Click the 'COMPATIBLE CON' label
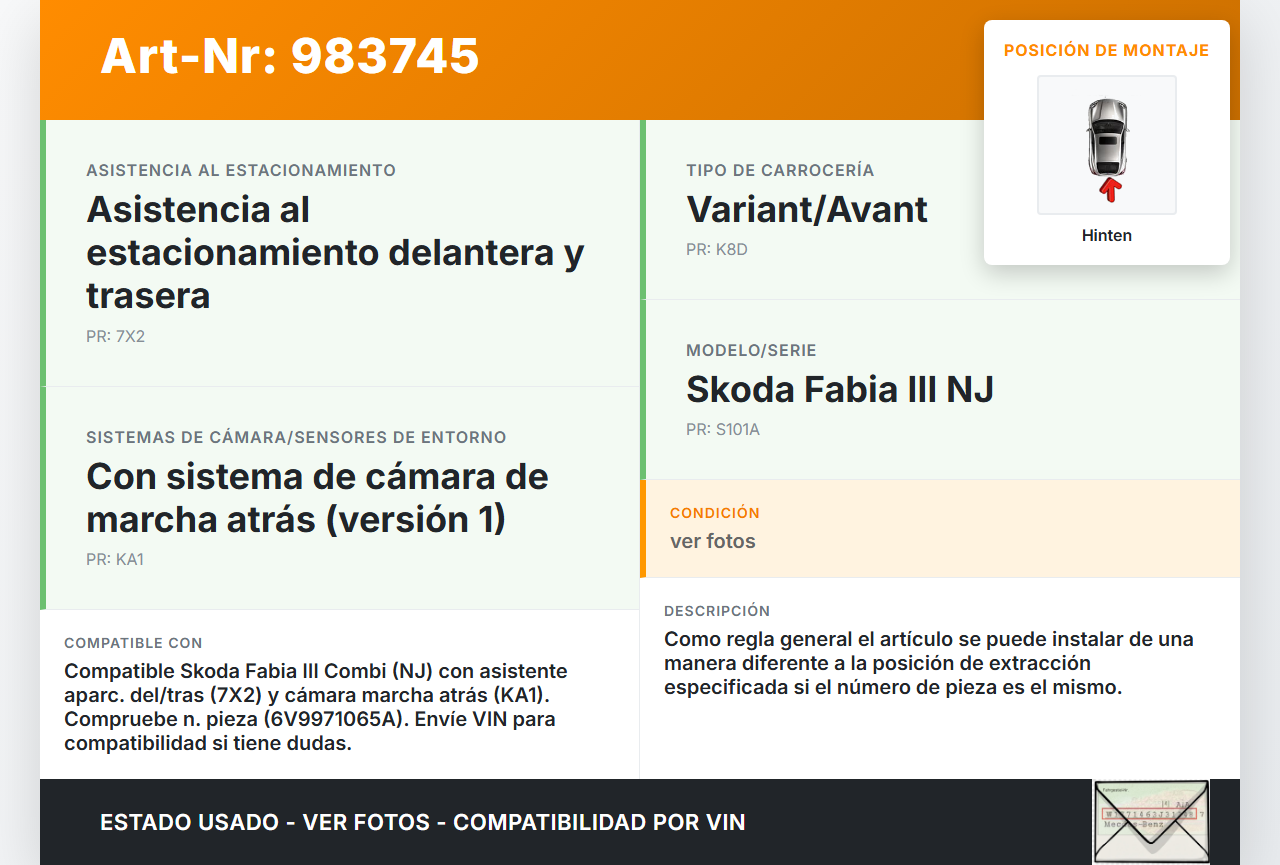Screen dimensions: 1280x865 click(133, 643)
